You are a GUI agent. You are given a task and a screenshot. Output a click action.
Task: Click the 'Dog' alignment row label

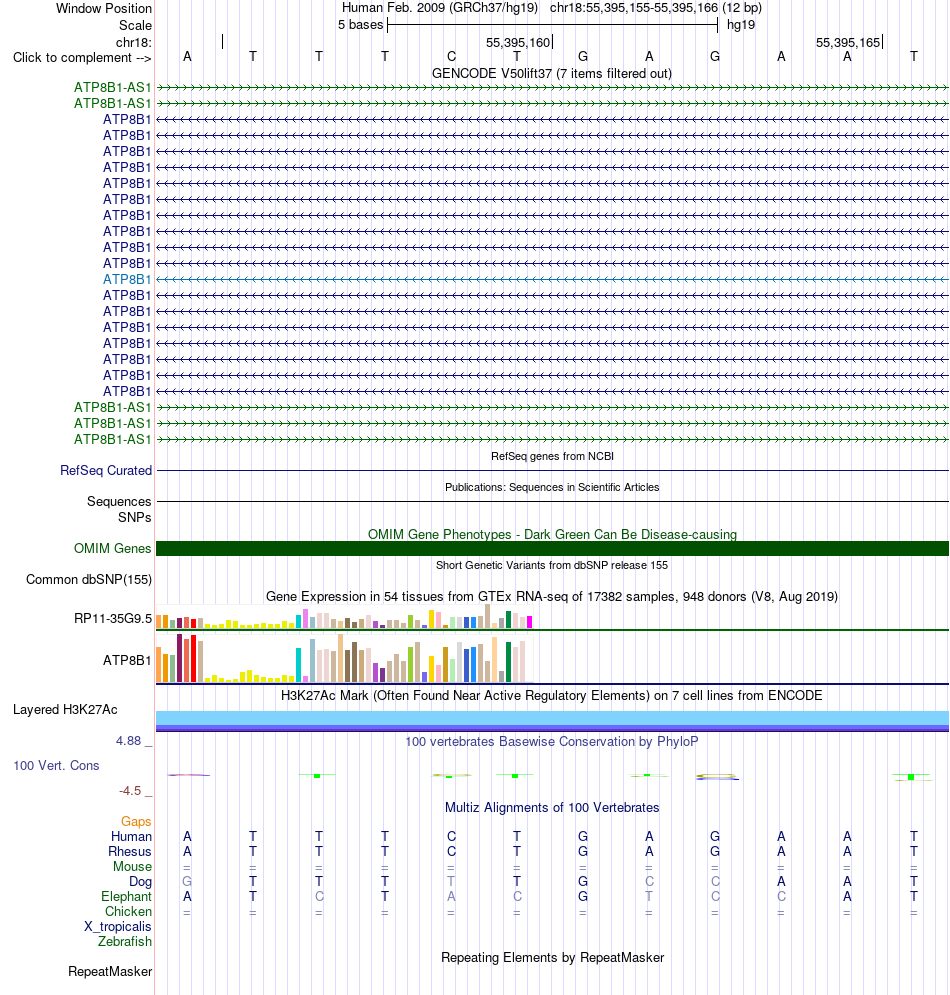[x=140, y=881]
